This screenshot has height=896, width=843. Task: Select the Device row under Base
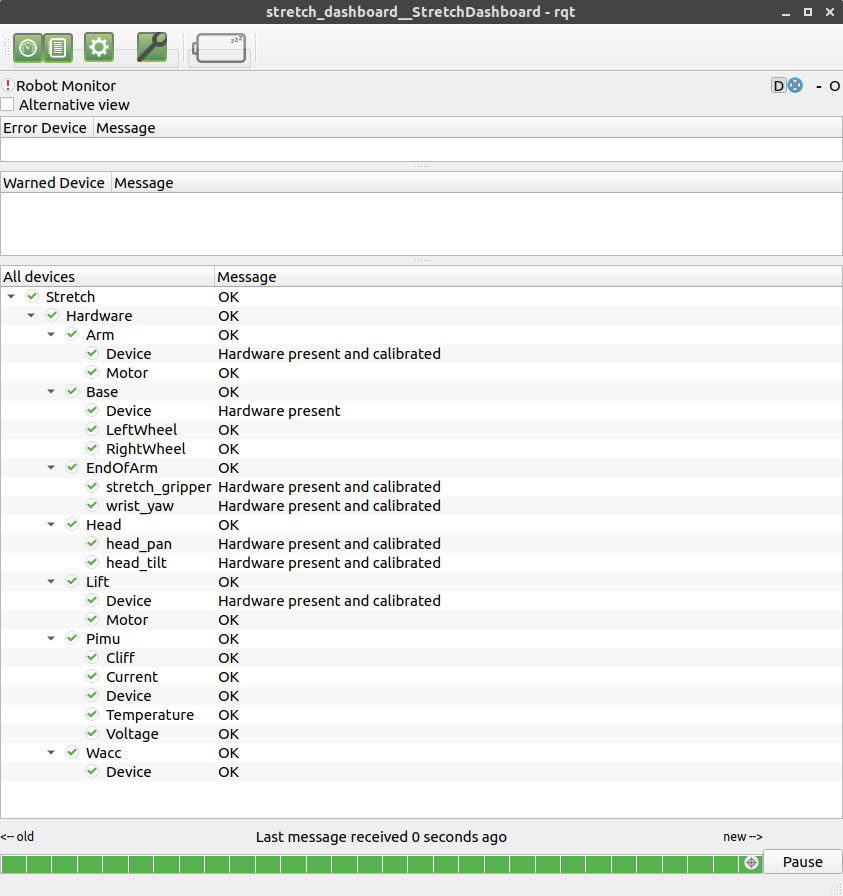[421, 411]
